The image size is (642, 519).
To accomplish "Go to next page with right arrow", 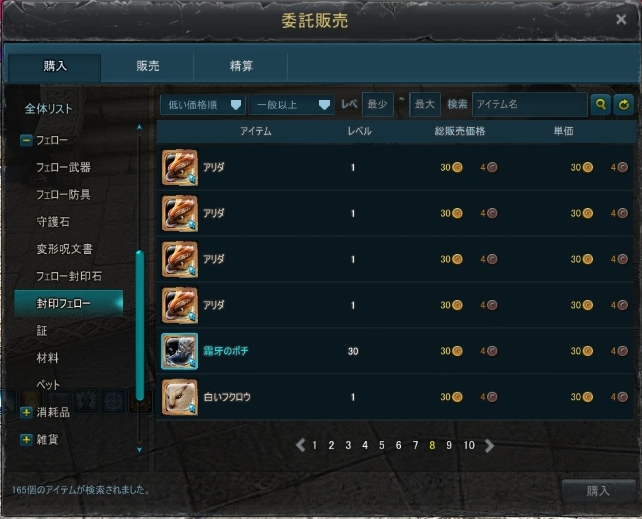I will (489, 445).
